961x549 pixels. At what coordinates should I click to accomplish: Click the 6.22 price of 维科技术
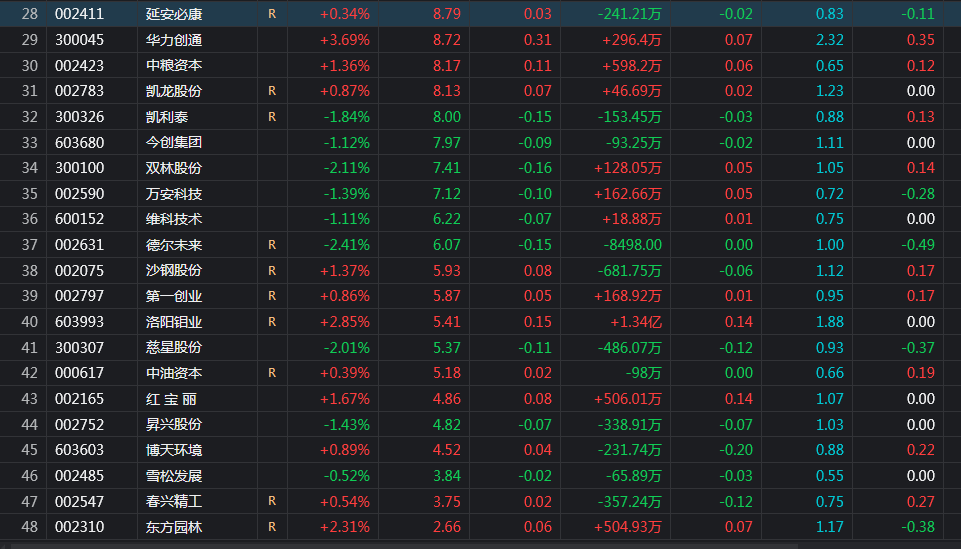click(x=447, y=219)
